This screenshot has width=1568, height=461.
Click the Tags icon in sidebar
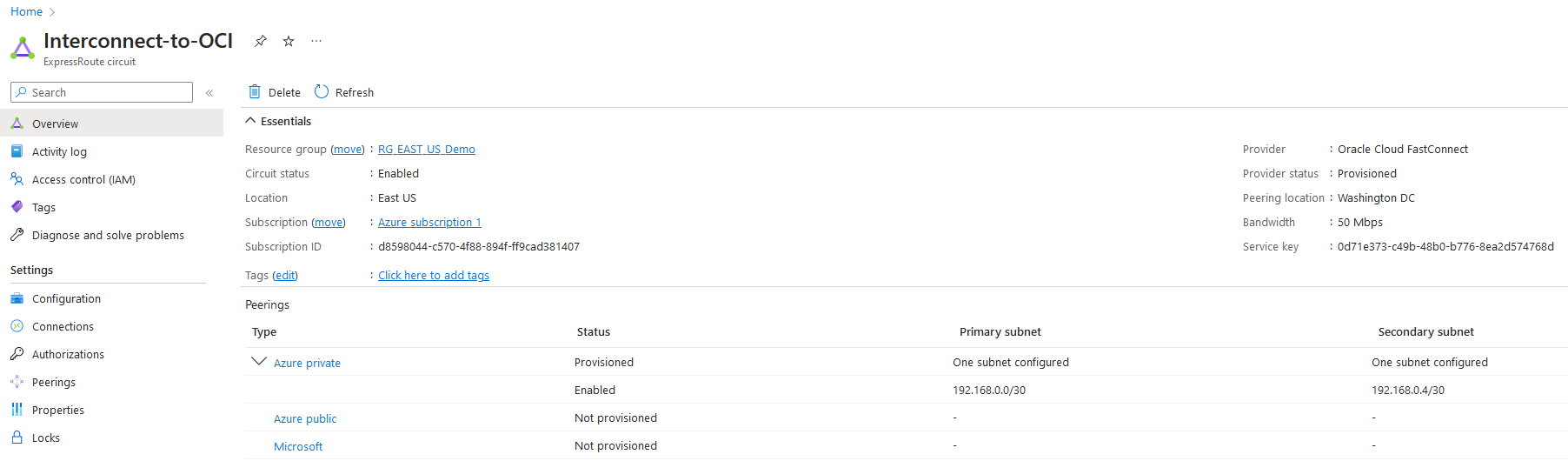[x=17, y=207]
